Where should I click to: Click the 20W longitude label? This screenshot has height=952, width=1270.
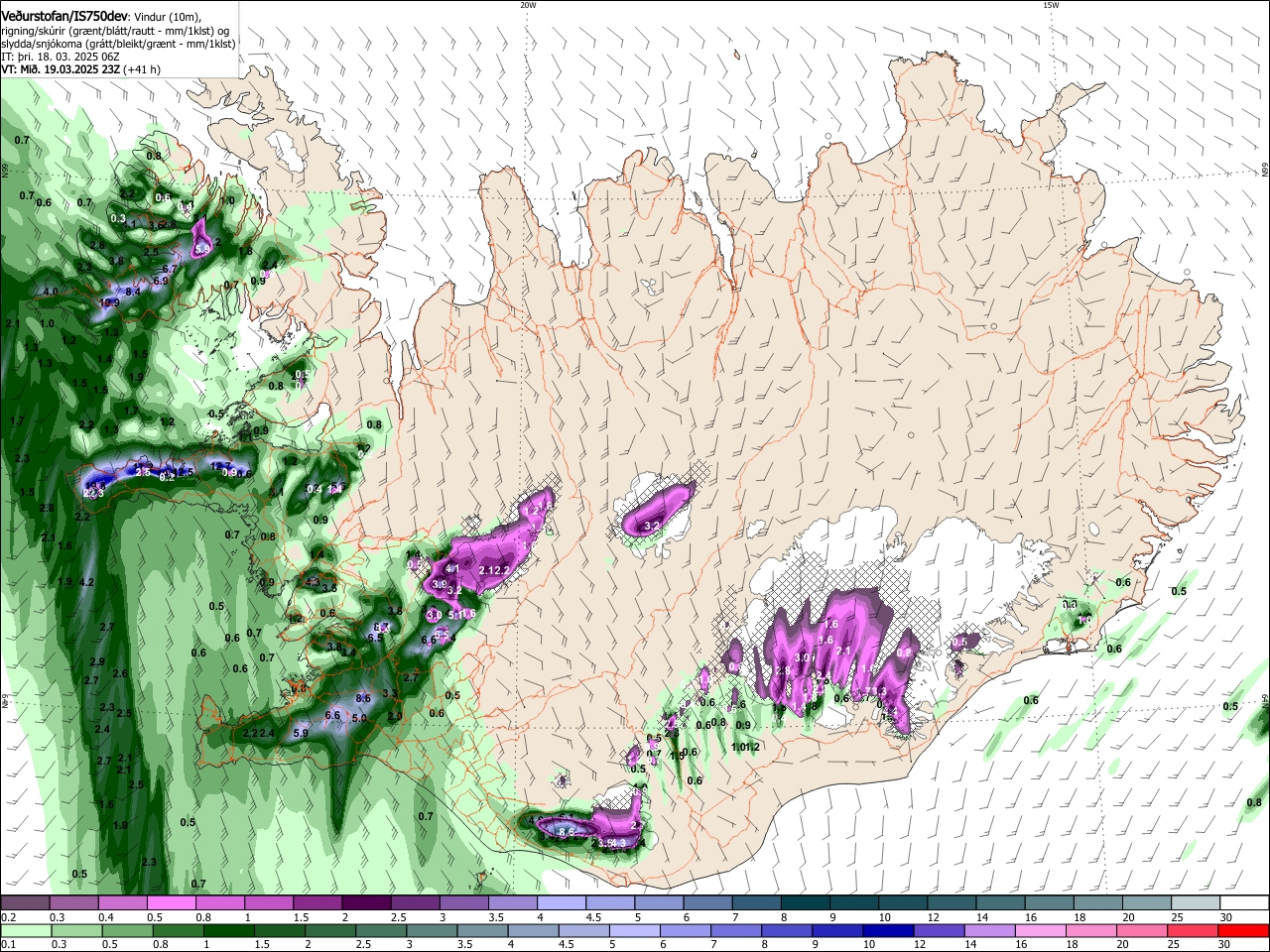pyautogui.click(x=528, y=5)
